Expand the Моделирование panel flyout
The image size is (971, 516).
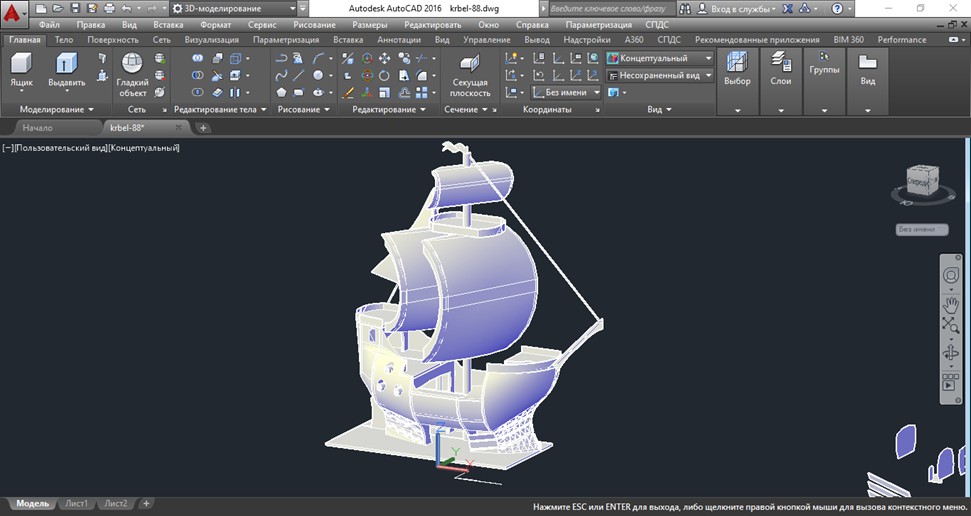click(x=56, y=110)
